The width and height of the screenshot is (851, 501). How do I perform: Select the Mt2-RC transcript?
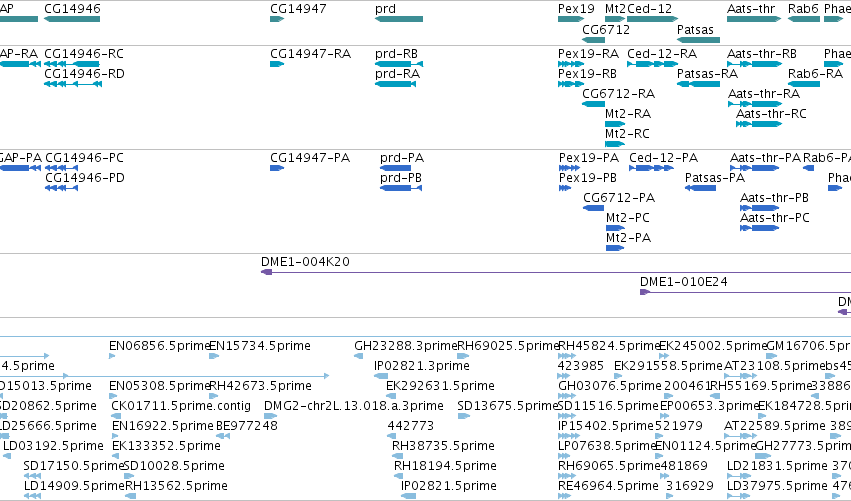click(615, 144)
